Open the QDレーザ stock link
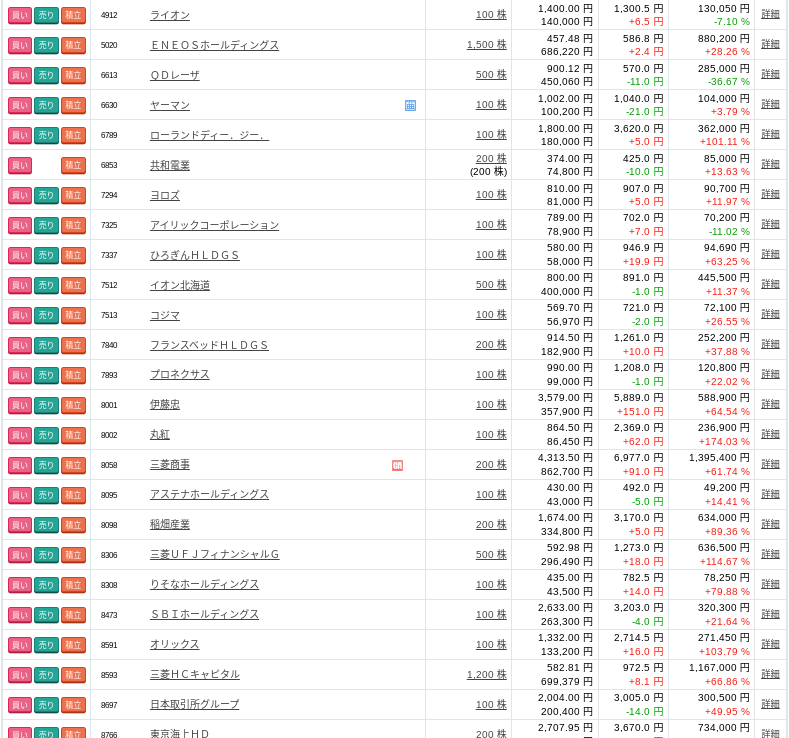This screenshot has height=738, width=789. tap(175, 75)
